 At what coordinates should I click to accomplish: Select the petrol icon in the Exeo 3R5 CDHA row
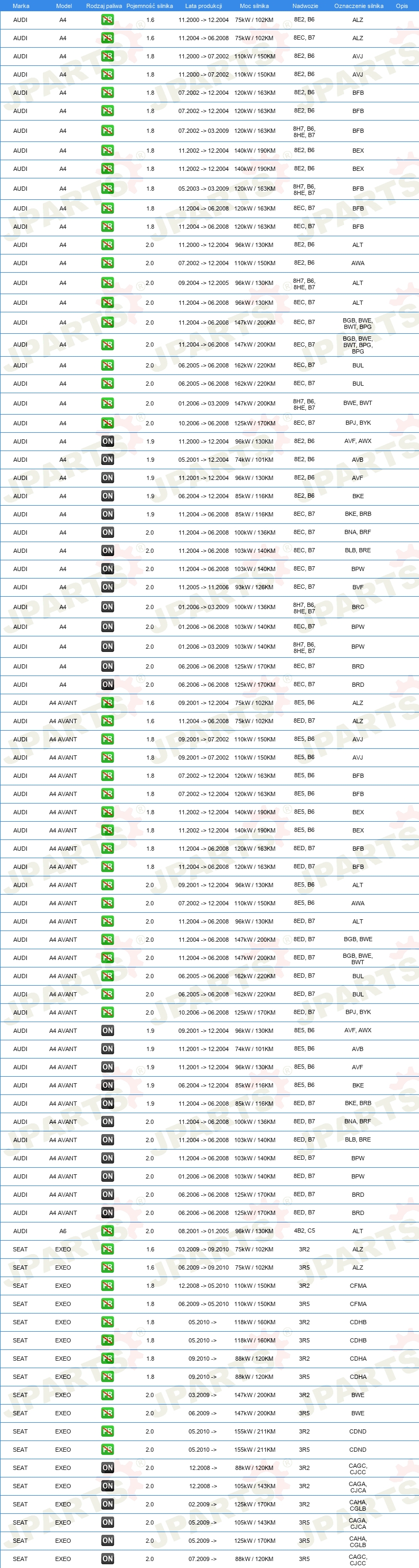coord(107,1377)
